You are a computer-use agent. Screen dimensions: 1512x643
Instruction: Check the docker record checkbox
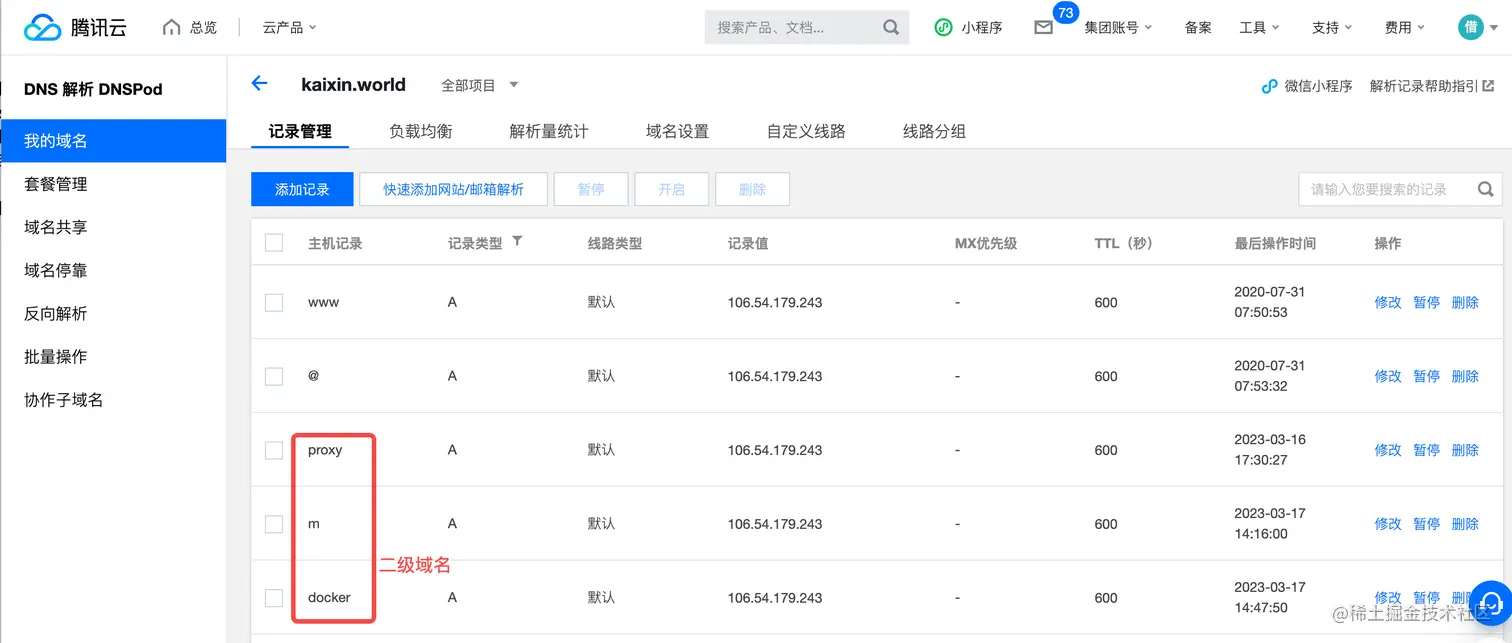click(x=274, y=597)
